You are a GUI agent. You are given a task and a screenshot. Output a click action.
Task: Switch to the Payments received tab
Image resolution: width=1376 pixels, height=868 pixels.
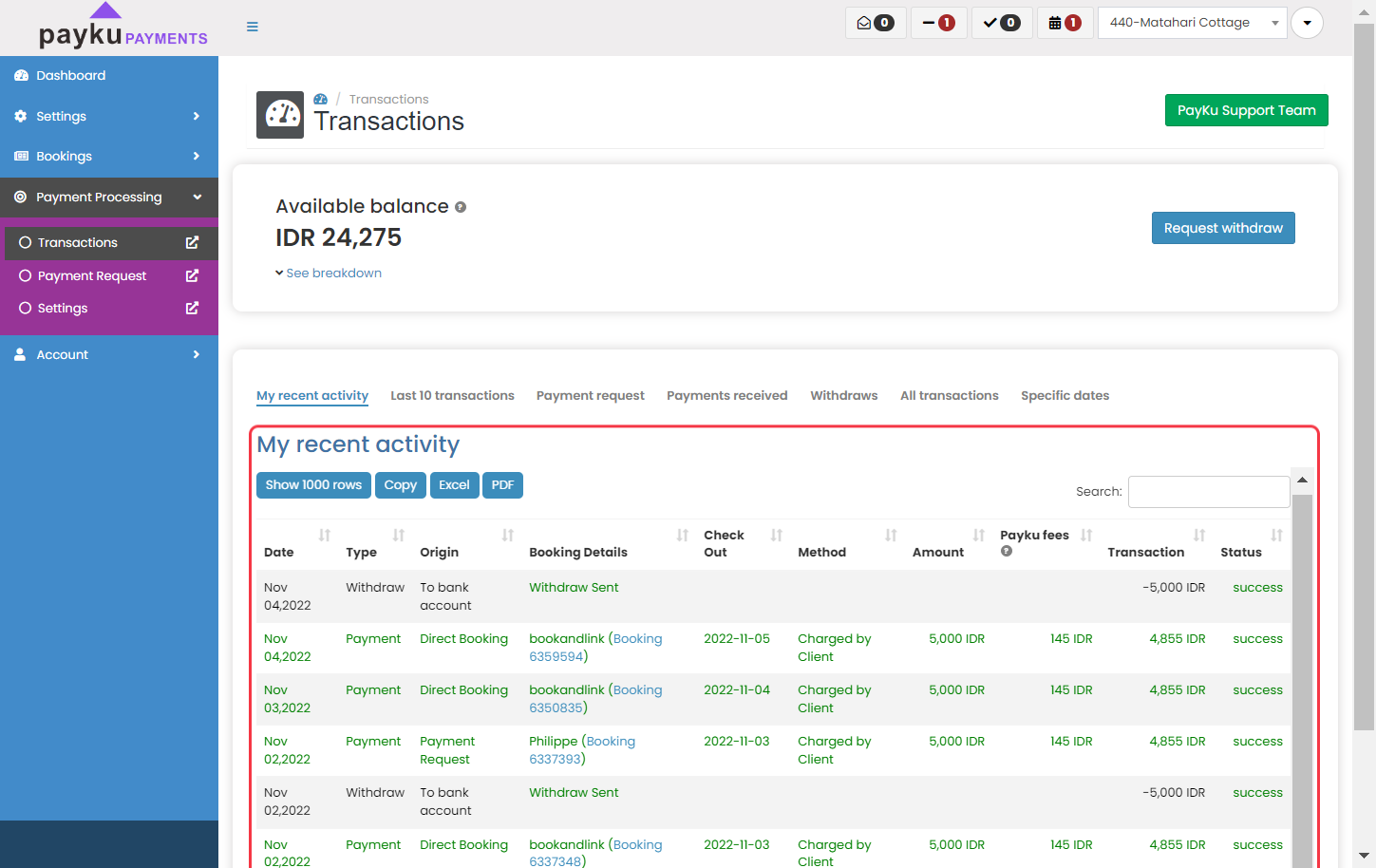click(x=727, y=396)
